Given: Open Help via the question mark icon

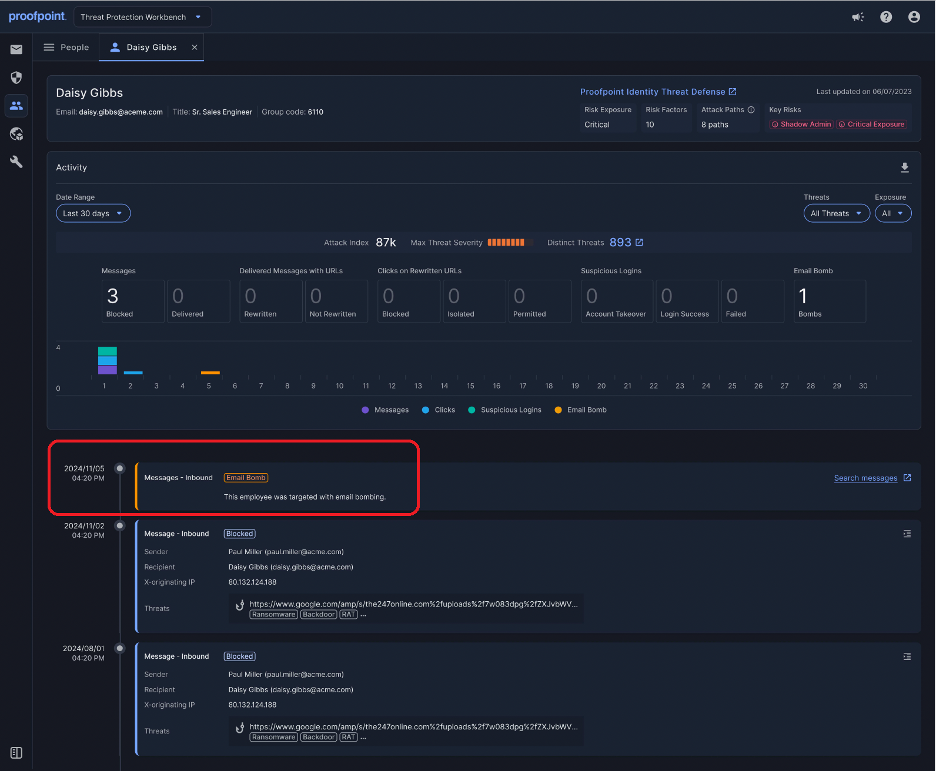Looking at the screenshot, I should pyautogui.click(x=886, y=16).
